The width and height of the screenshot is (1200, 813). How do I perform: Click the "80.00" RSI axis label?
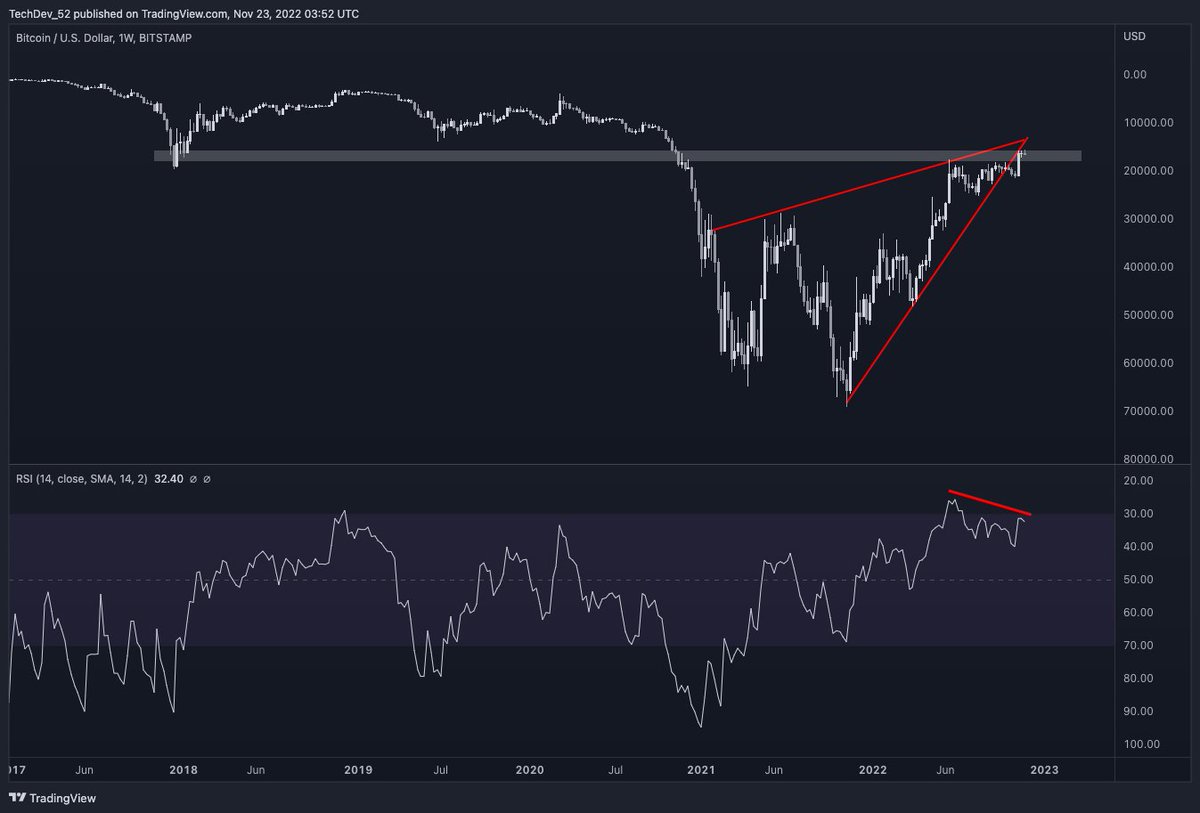pyautogui.click(x=1138, y=679)
